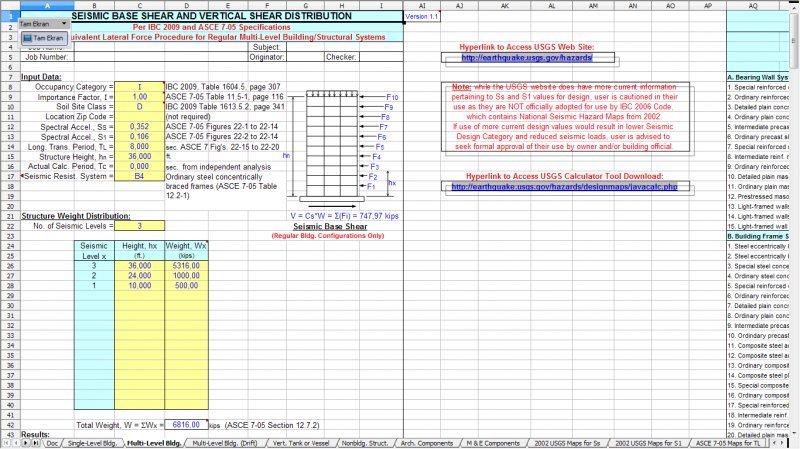Viewport: 800px width, 449px height.
Task: Switch to the Single-Level Bldg. tab
Action: (92, 443)
